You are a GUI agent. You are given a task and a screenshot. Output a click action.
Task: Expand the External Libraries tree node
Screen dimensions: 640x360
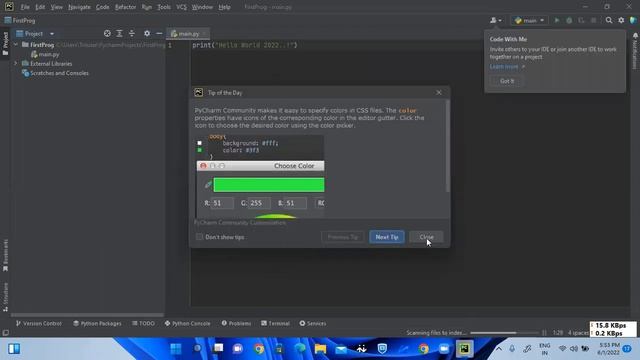coord(16,64)
